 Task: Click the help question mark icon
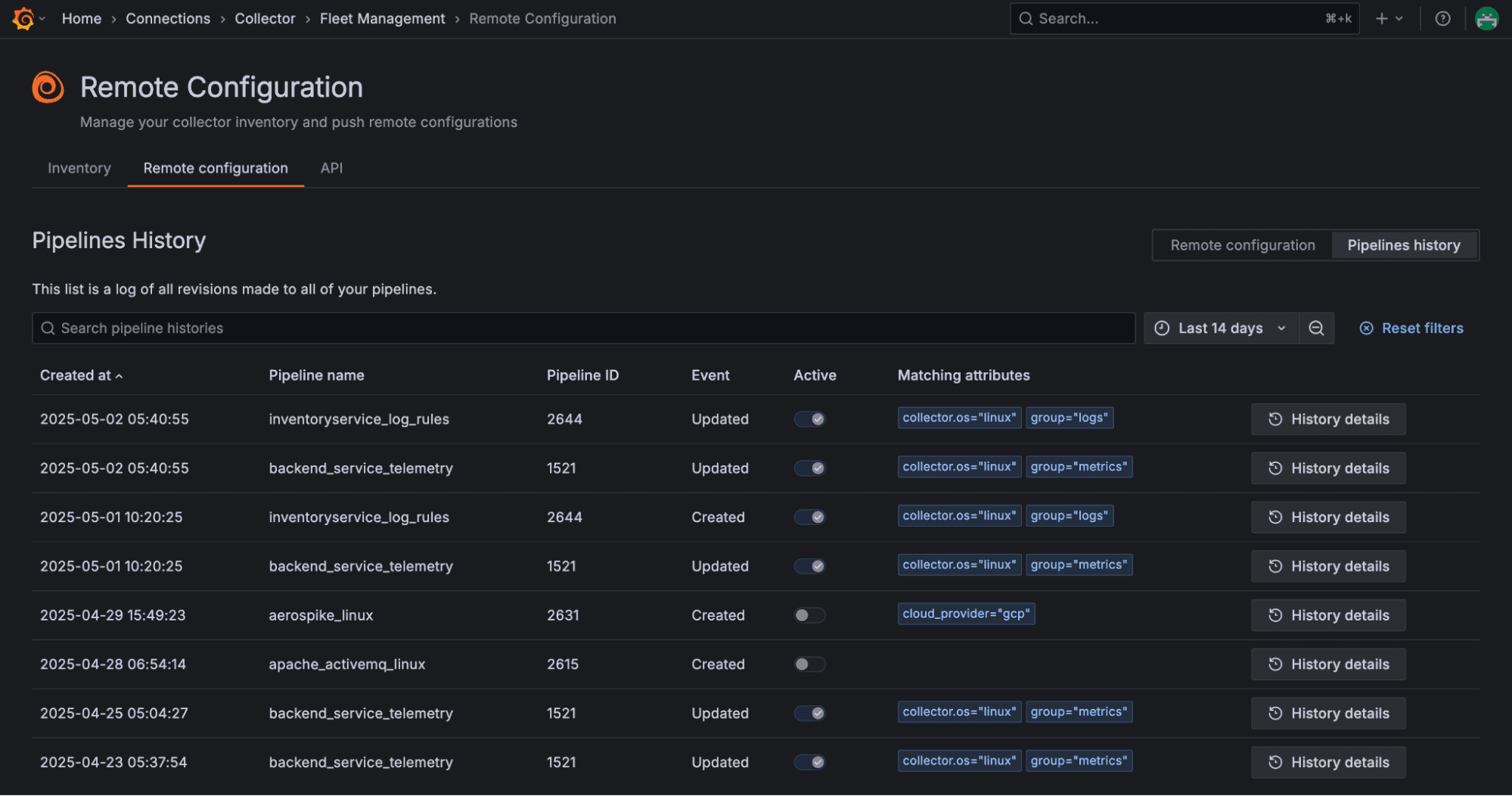(x=1443, y=18)
